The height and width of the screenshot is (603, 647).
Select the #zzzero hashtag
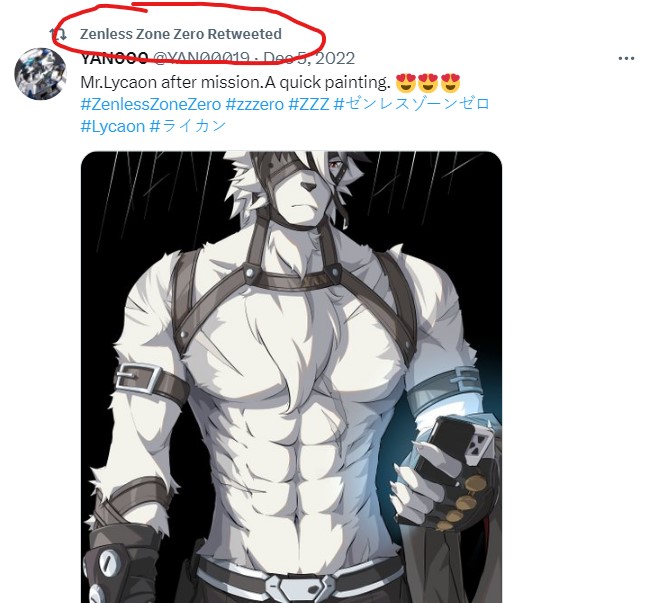pyautogui.click(x=255, y=104)
